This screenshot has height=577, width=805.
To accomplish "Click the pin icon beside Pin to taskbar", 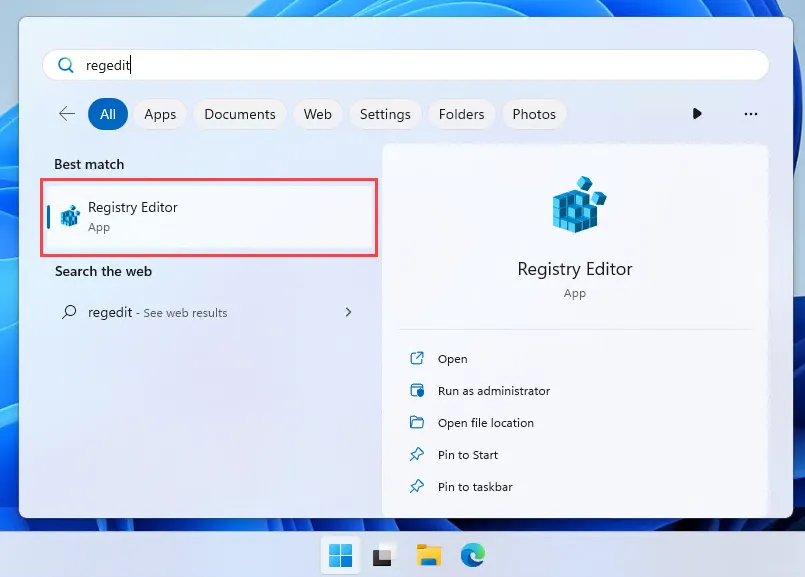I will click(417, 486).
